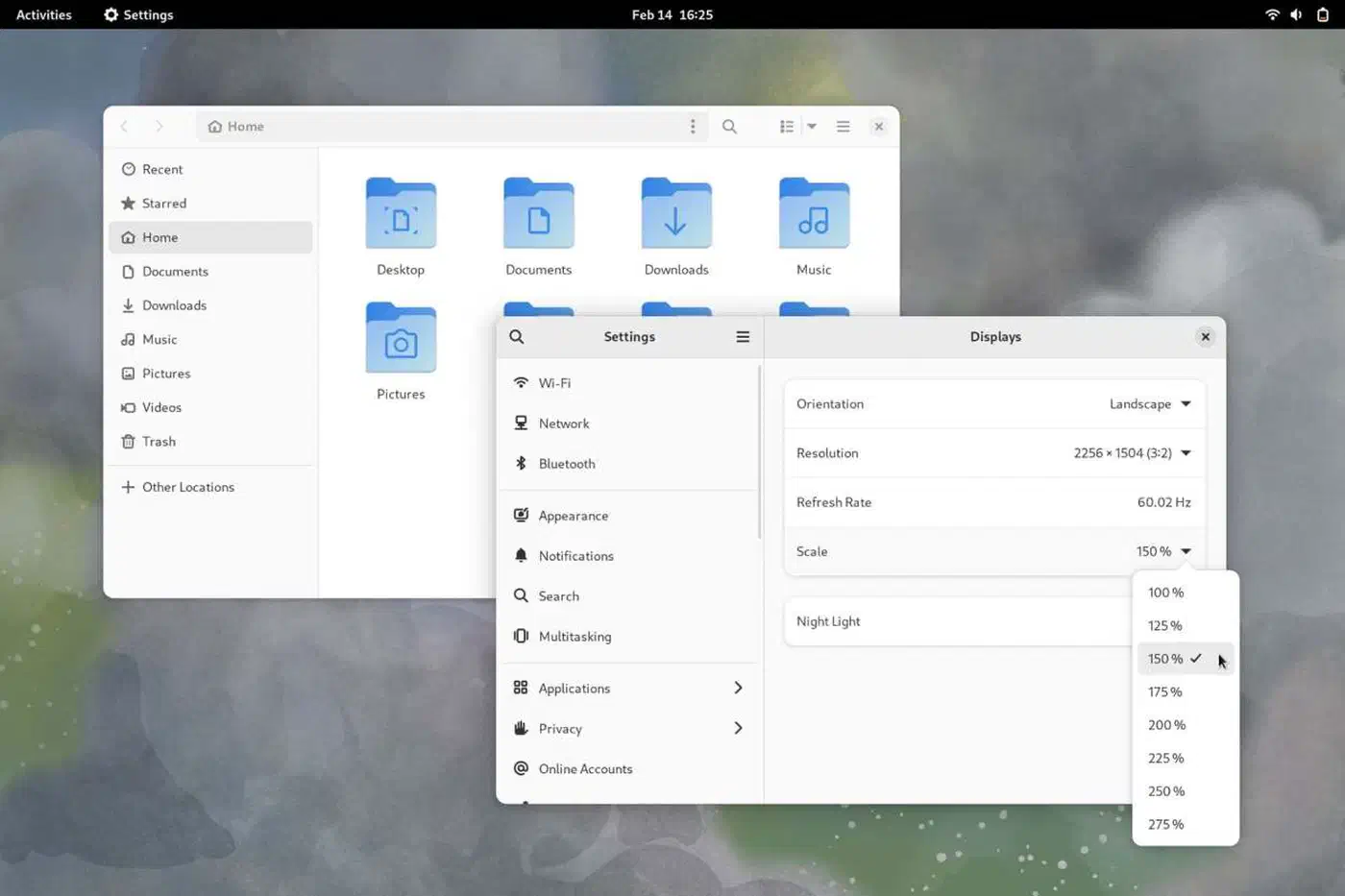The image size is (1345, 896).
Task: Click the Settings search icon
Action: pyautogui.click(x=517, y=337)
